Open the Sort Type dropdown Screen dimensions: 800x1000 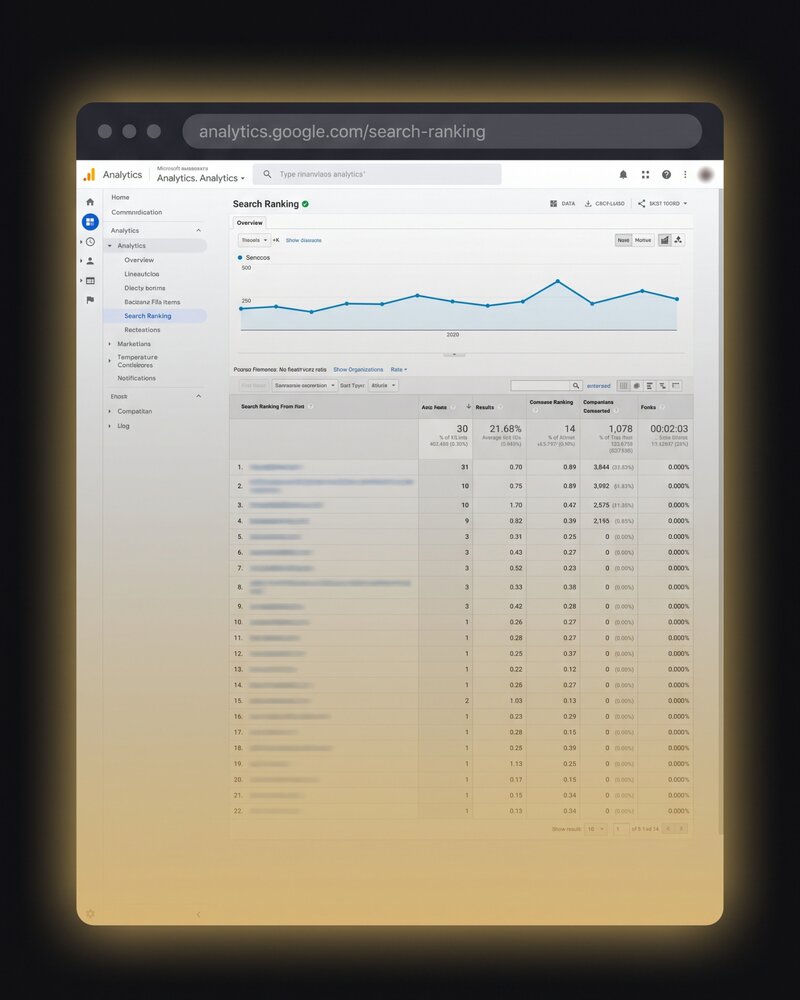383,385
